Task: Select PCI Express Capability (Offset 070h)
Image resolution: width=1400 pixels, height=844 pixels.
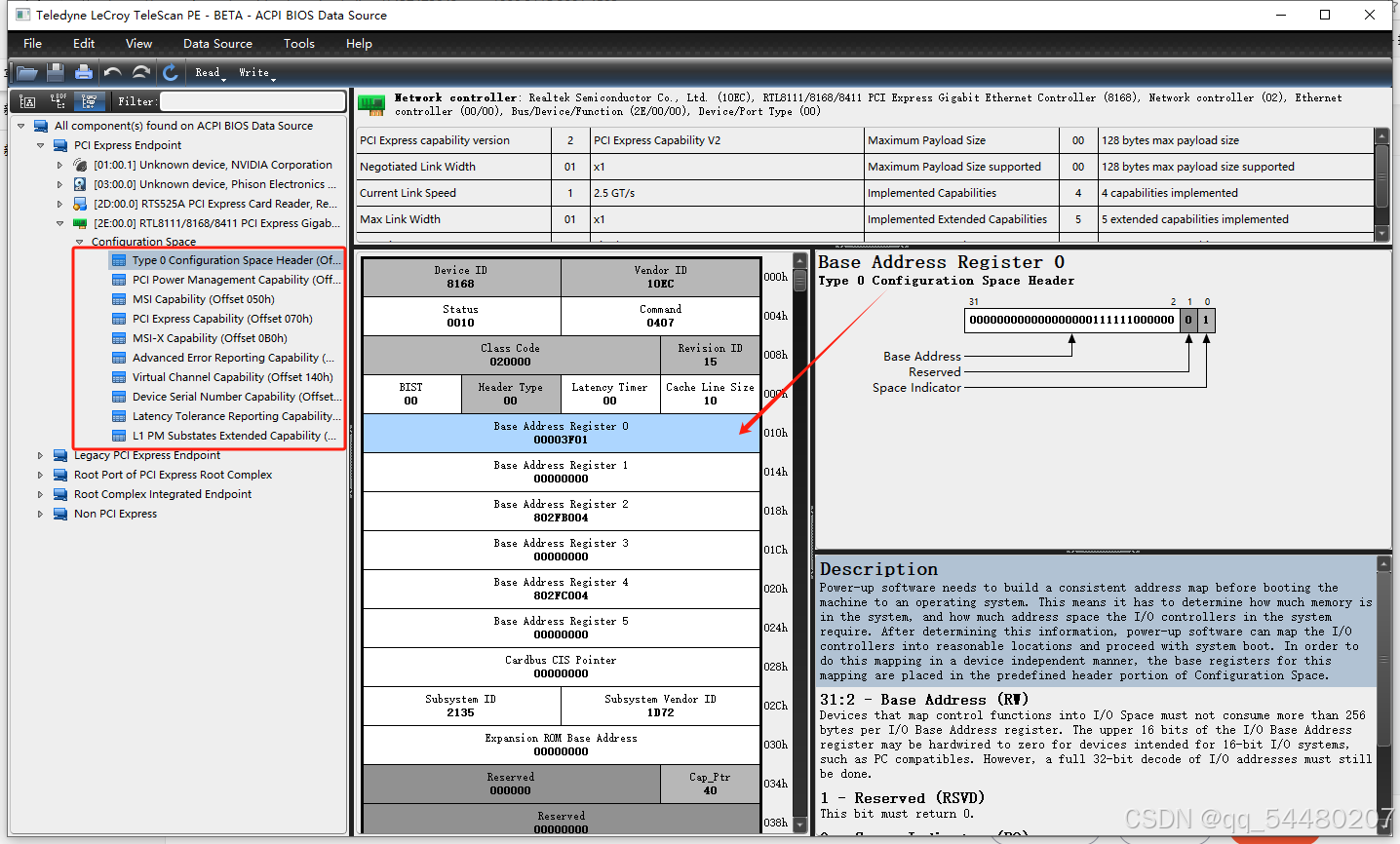Action: (222, 319)
